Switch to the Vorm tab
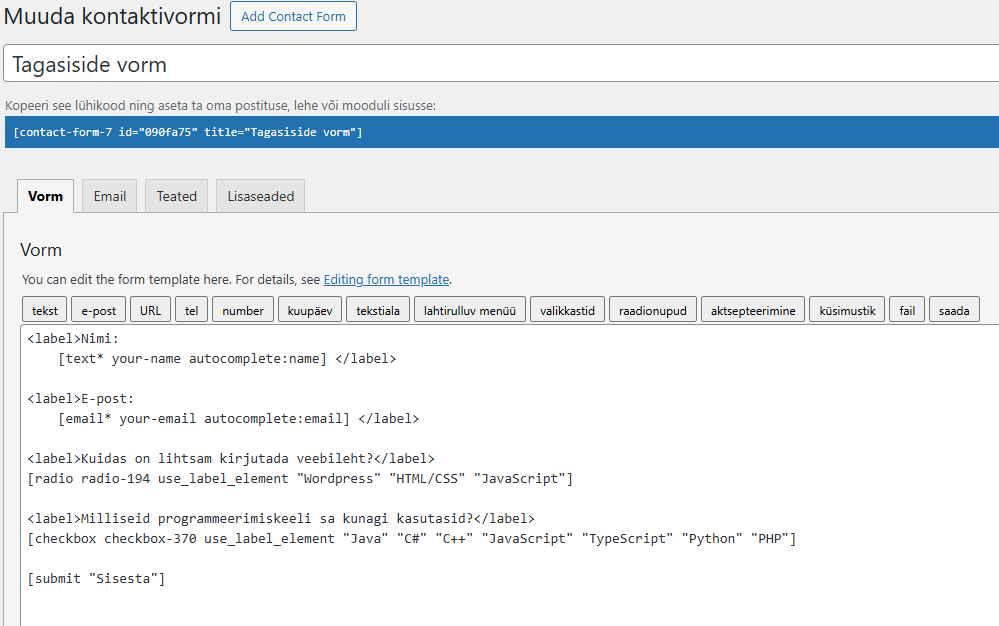The height and width of the screenshot is (626, 999). pos(45,196)
